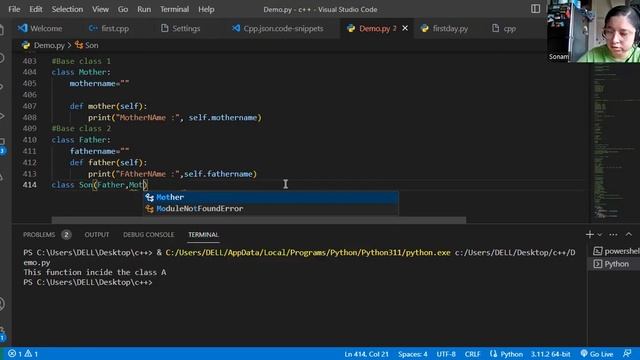Screen dimensions: 640x360
Task: Open the Help menu
Action: (x=206, y=9)
